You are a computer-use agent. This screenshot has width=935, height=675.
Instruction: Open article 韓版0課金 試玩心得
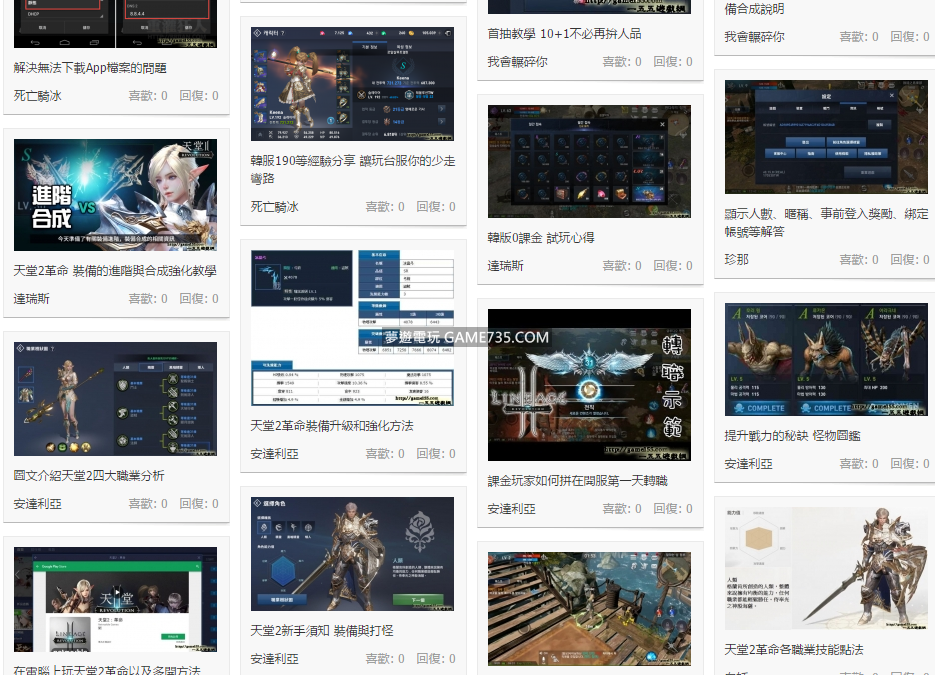pyautogui.click(x=541, y=238)
